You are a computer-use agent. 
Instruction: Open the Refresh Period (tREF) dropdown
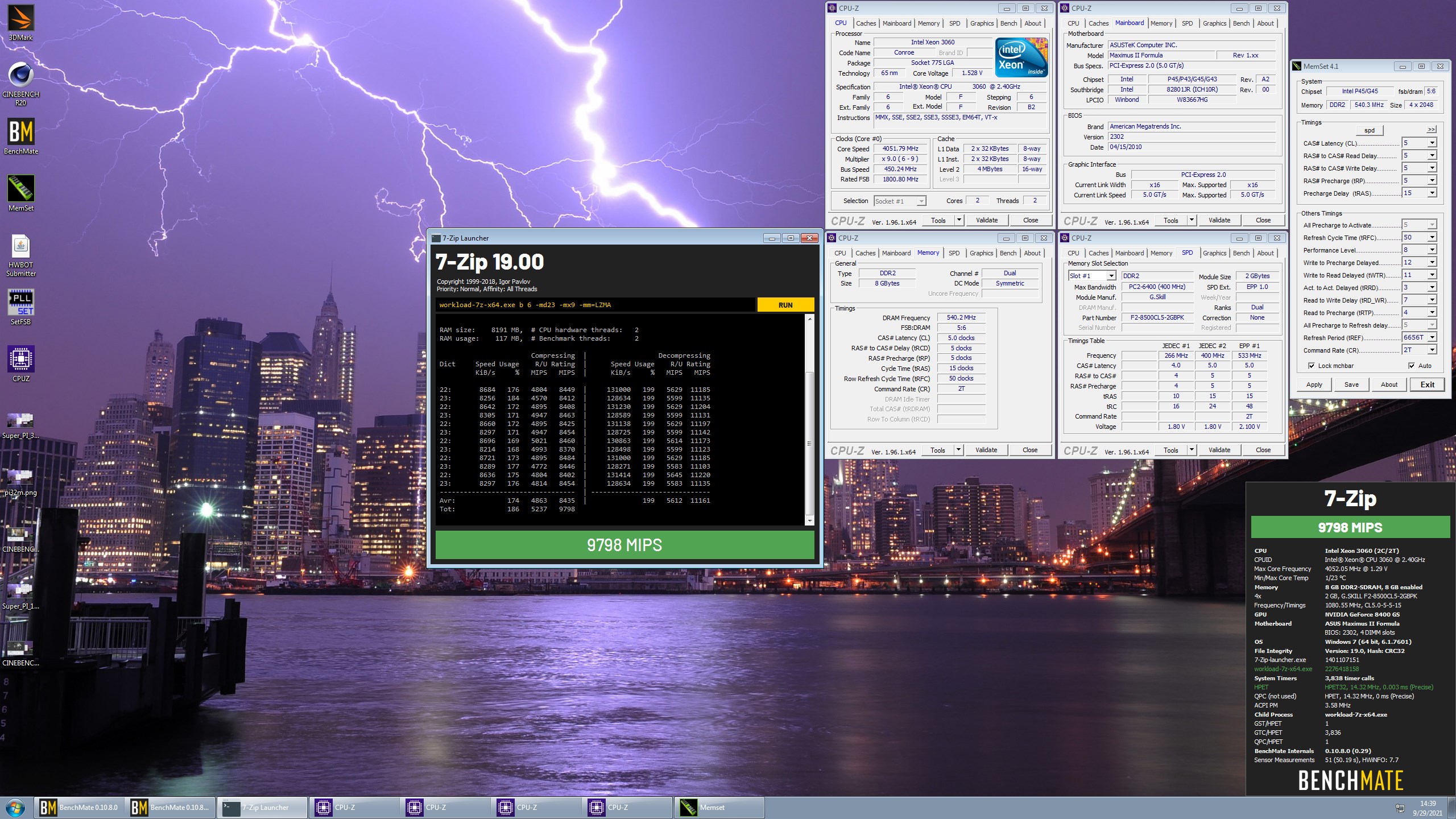click(1432, 337)
